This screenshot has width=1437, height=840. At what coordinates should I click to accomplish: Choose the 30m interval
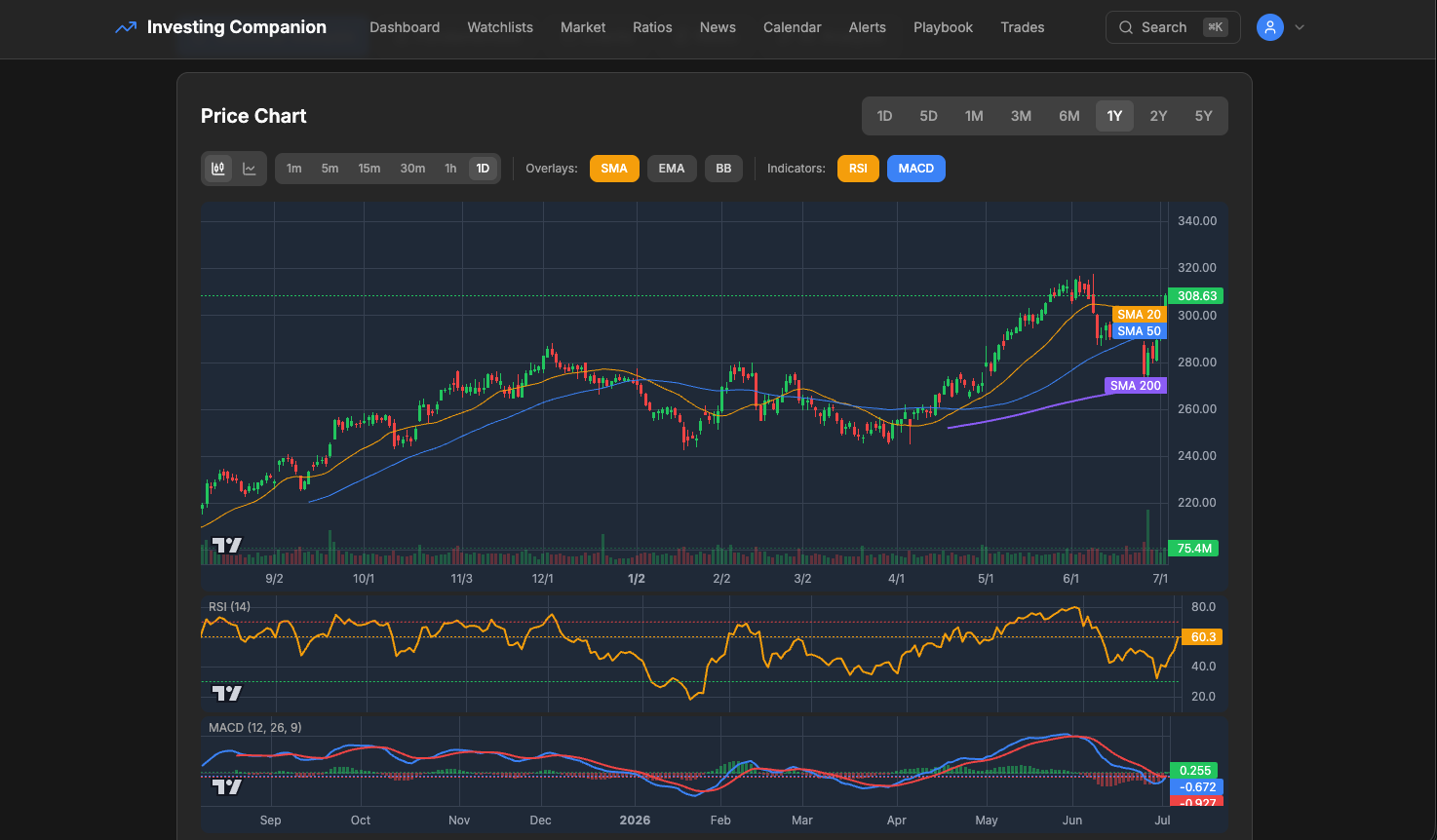(412, 169)
